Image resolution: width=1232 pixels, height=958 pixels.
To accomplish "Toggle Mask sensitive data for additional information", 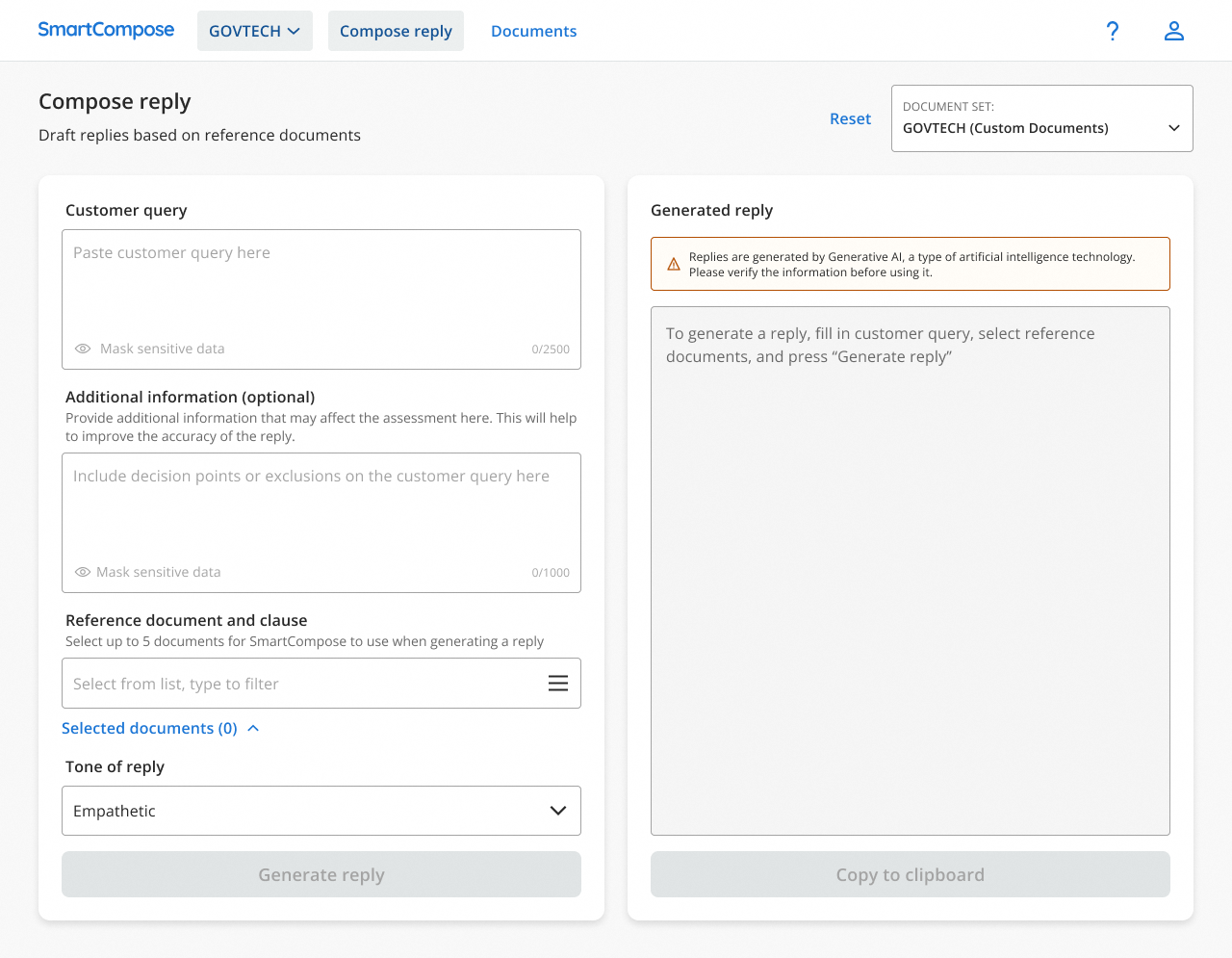I will 148,572.
